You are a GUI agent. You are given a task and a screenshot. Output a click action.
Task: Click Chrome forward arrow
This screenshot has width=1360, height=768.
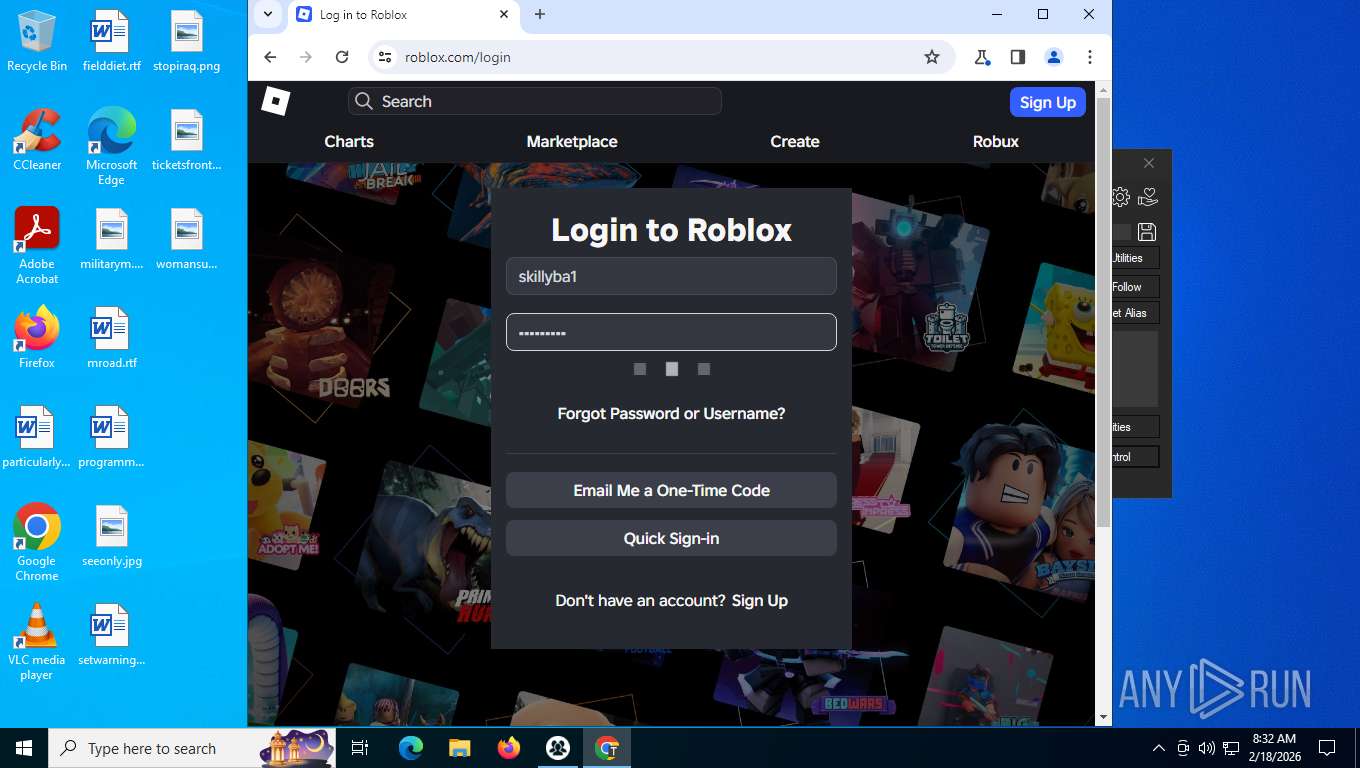(x=306, y=57)
